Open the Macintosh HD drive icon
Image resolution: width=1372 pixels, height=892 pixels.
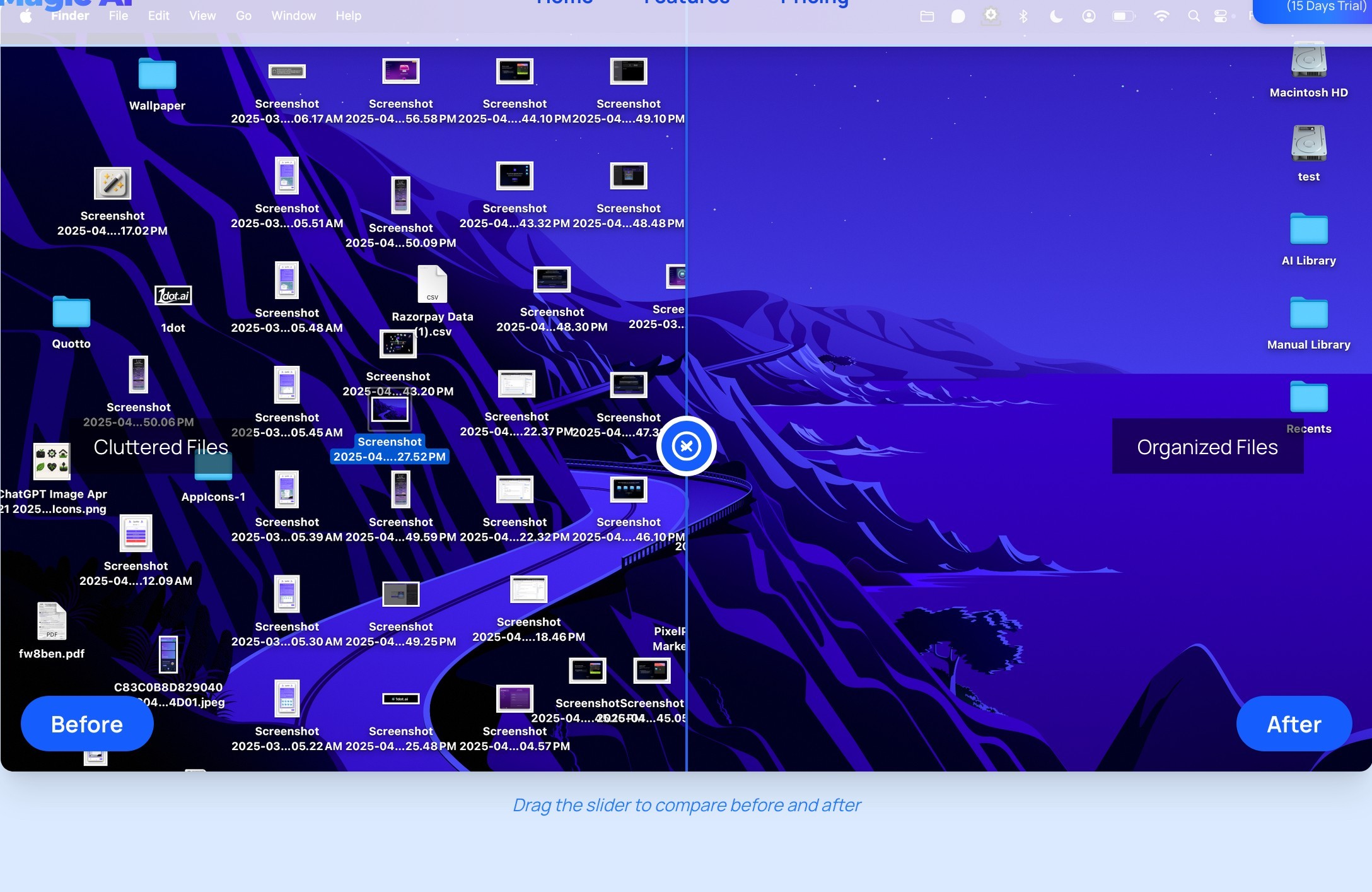(x=1308, y=61)
